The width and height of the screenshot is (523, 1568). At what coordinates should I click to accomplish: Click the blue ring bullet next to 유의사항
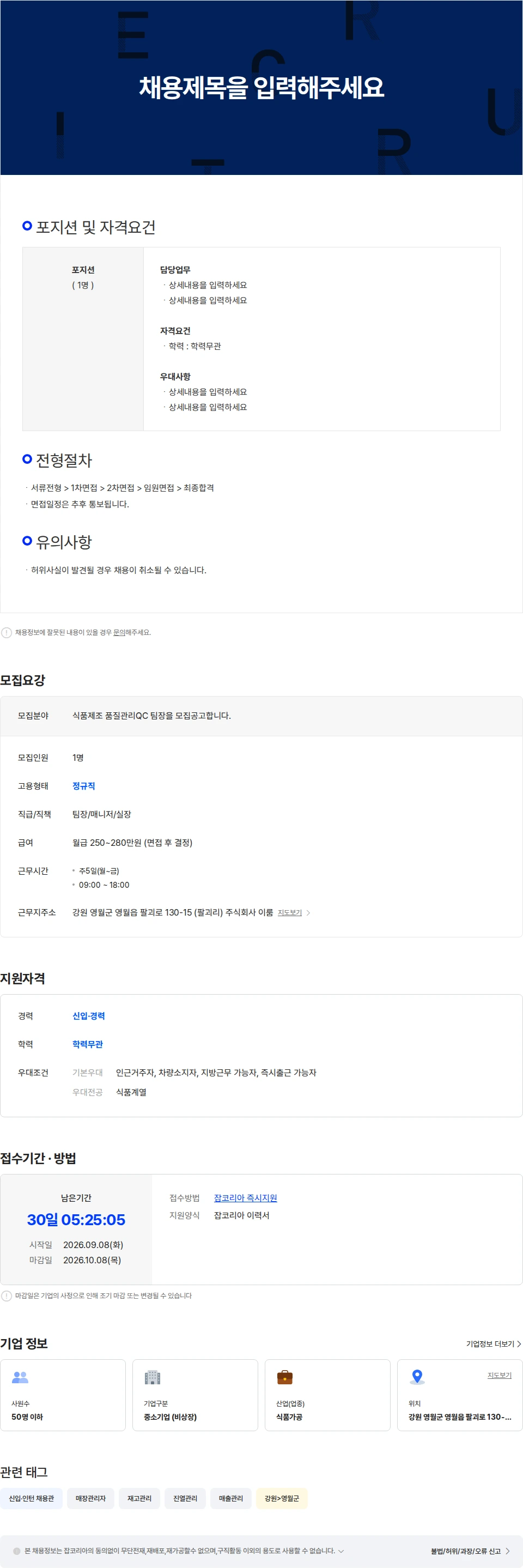click(x=27, y=541)
